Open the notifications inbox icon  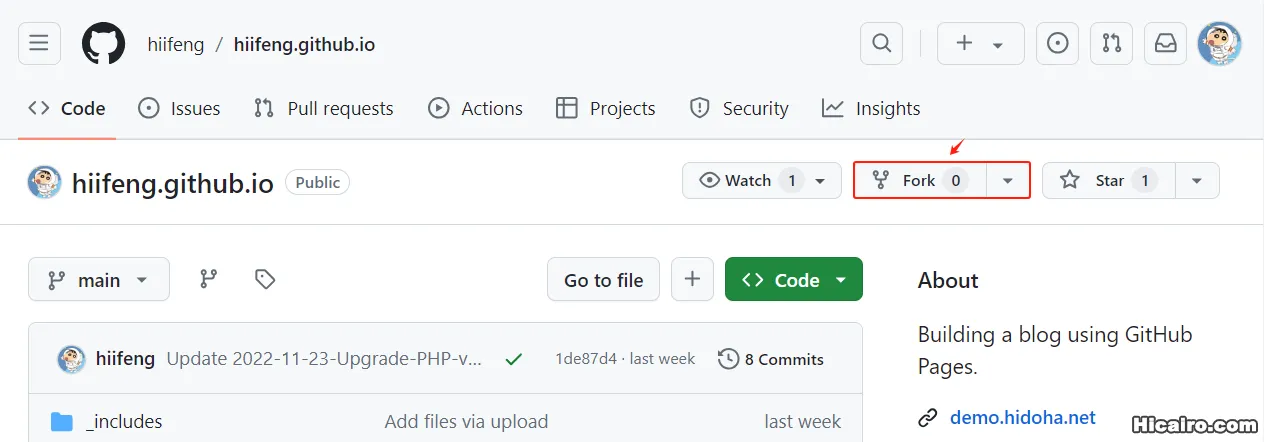pyautogui.click(x=1165, y=43)
